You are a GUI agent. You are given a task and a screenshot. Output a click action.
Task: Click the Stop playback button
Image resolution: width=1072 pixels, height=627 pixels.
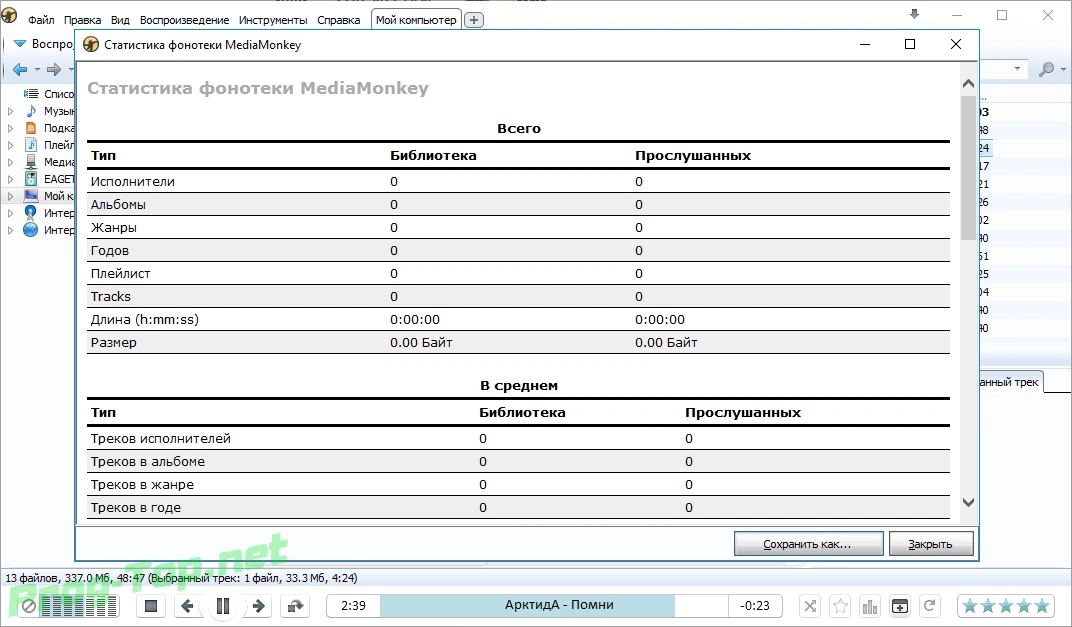[x=151, y=606]
